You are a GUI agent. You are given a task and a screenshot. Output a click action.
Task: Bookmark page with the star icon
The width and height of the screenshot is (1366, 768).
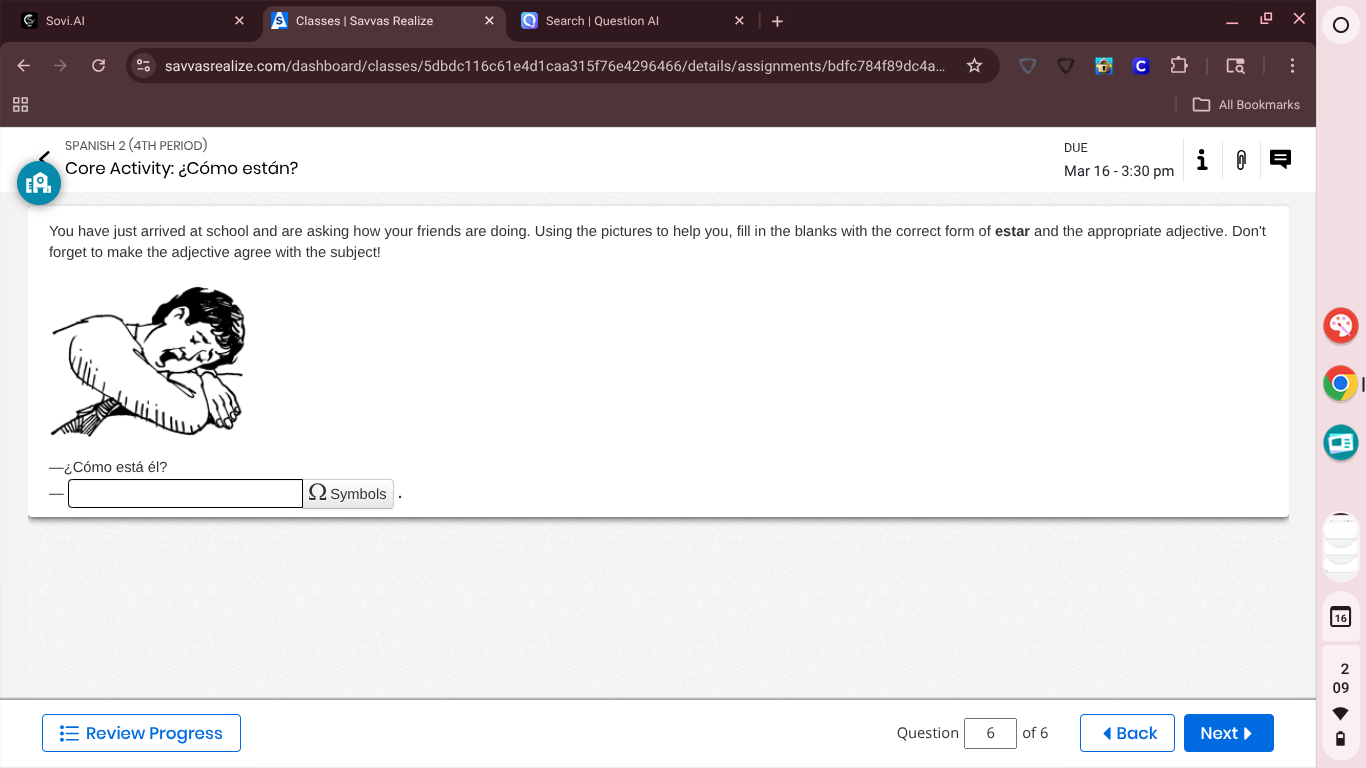pyautogui.click(x=974, y=65)
